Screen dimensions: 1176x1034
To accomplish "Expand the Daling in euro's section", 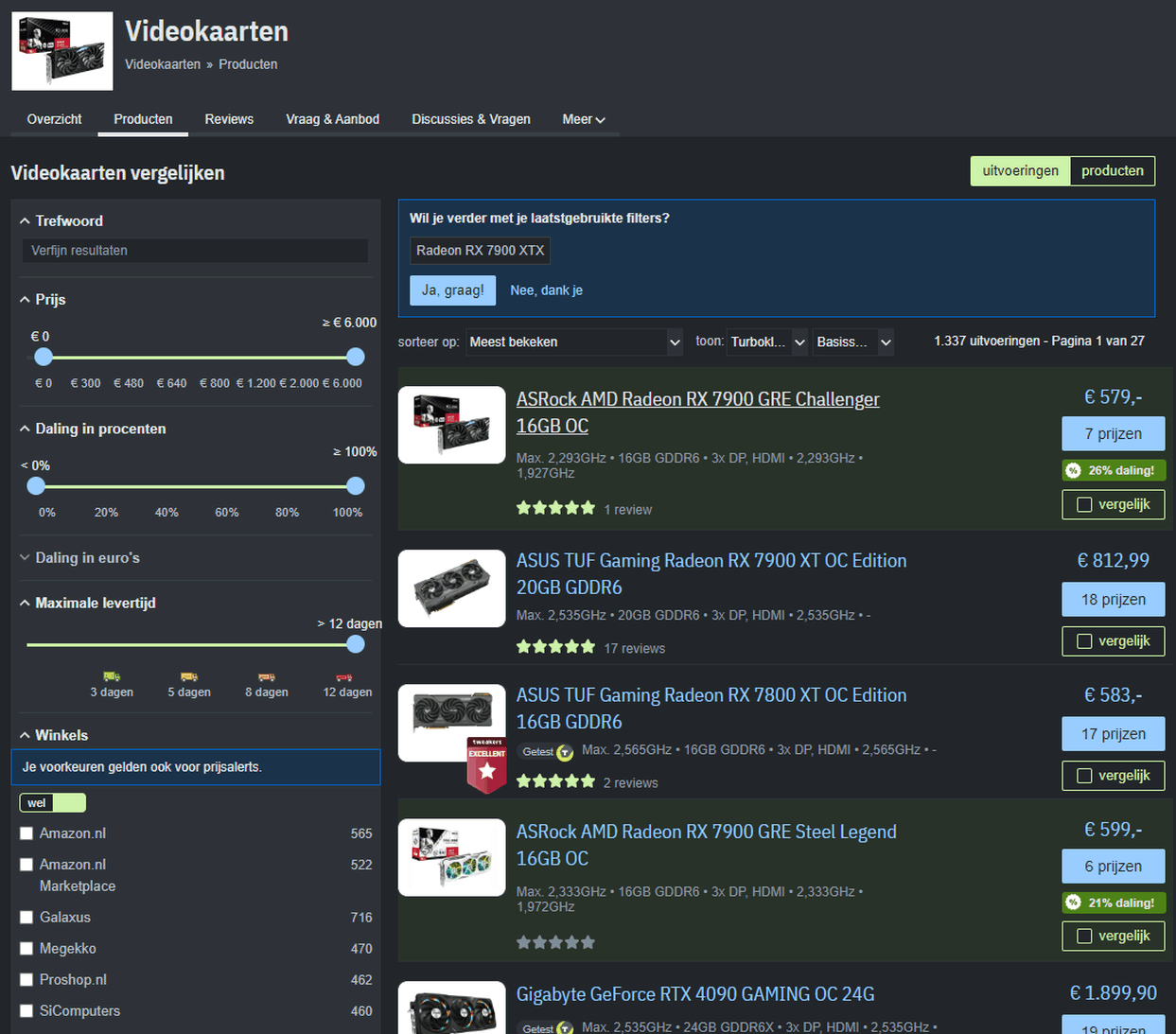I will pyautogui.click(x=79, y=558).
